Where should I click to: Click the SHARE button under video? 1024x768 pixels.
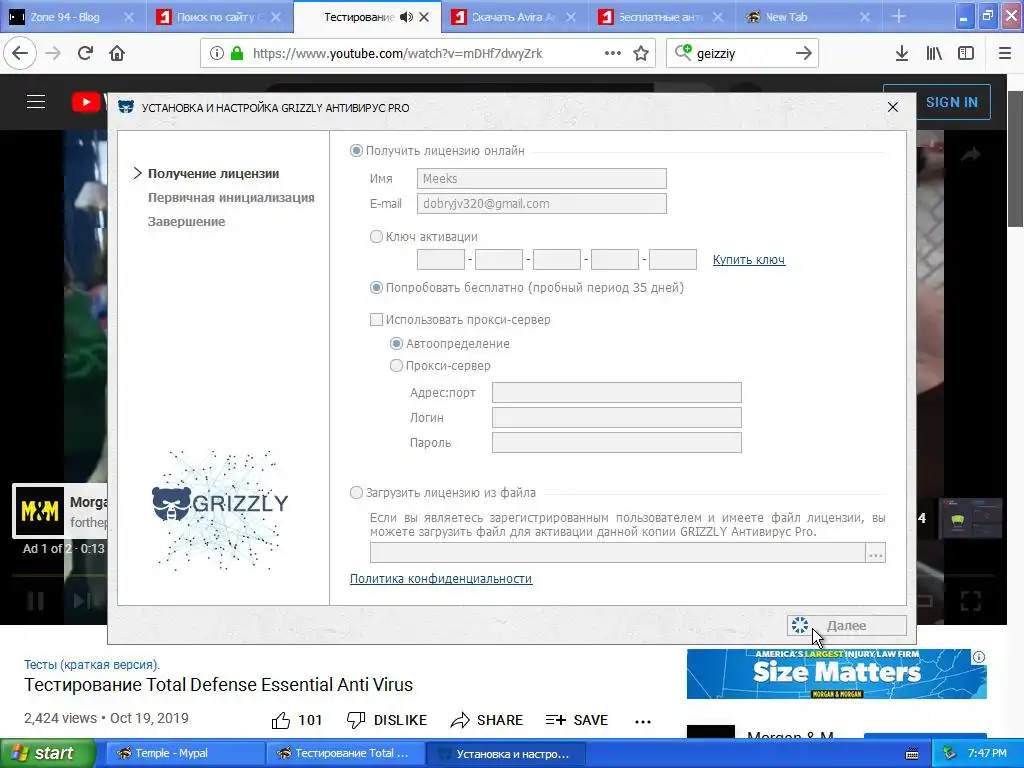487,720
